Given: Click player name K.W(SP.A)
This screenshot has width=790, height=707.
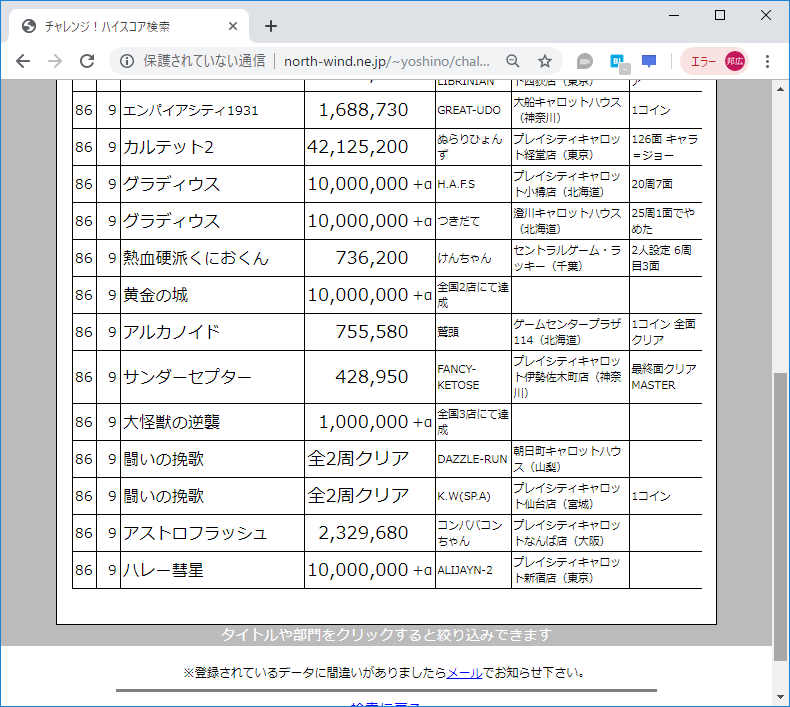Looking at the screenshot, I should 464,496.
